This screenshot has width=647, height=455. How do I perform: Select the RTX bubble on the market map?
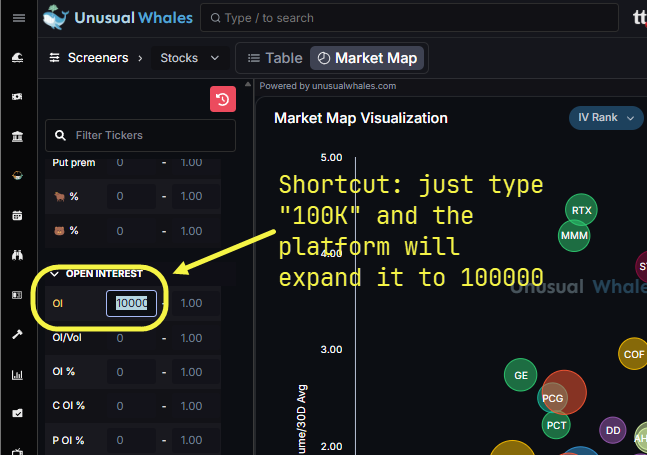click(x=581, y=210)
